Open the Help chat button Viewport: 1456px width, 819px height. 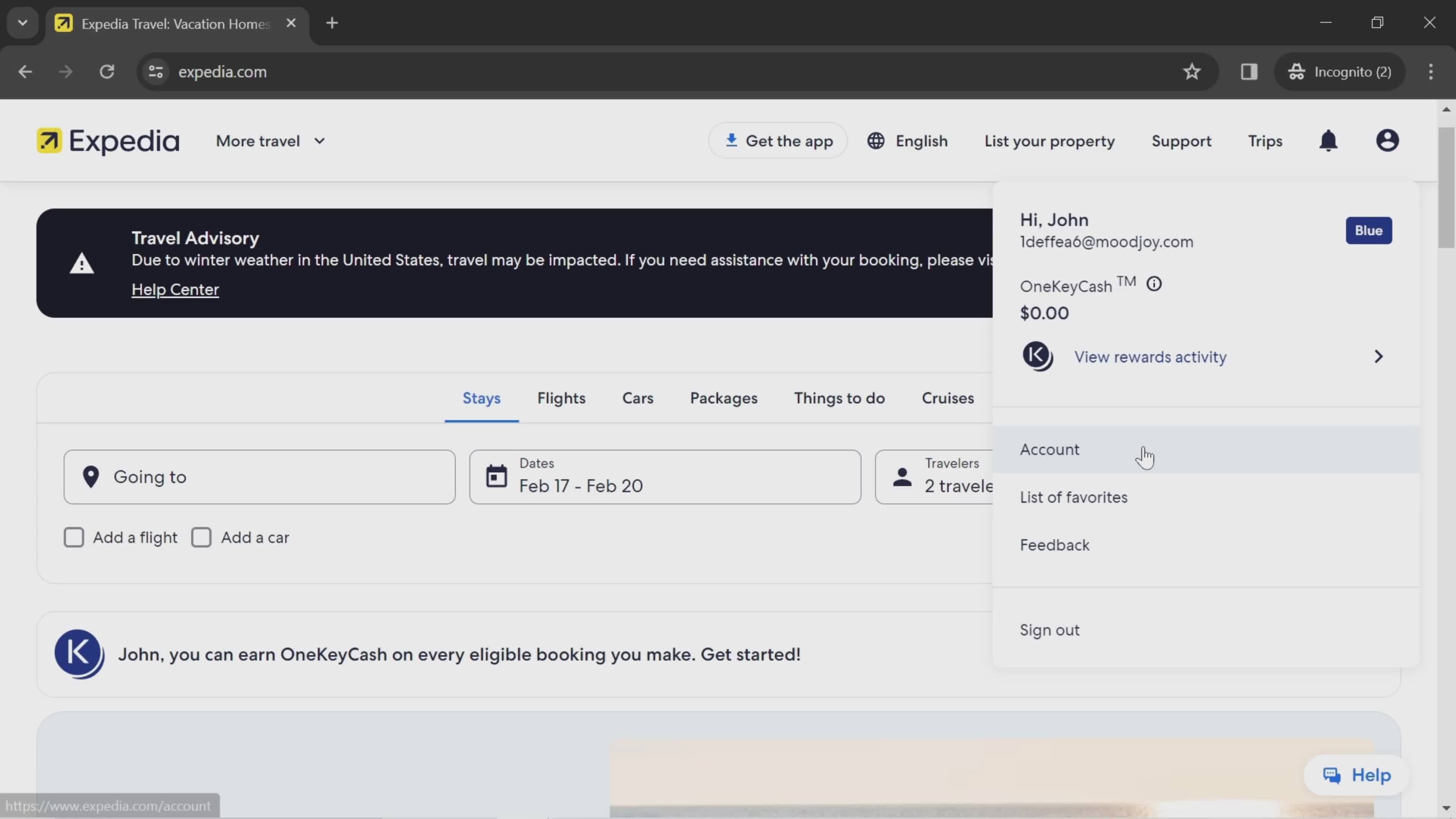pos(1356,775)
